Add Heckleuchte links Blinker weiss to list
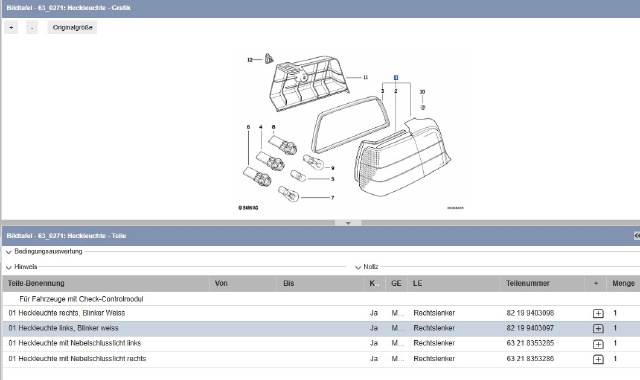Screen dimensions: 640x380 598,329
